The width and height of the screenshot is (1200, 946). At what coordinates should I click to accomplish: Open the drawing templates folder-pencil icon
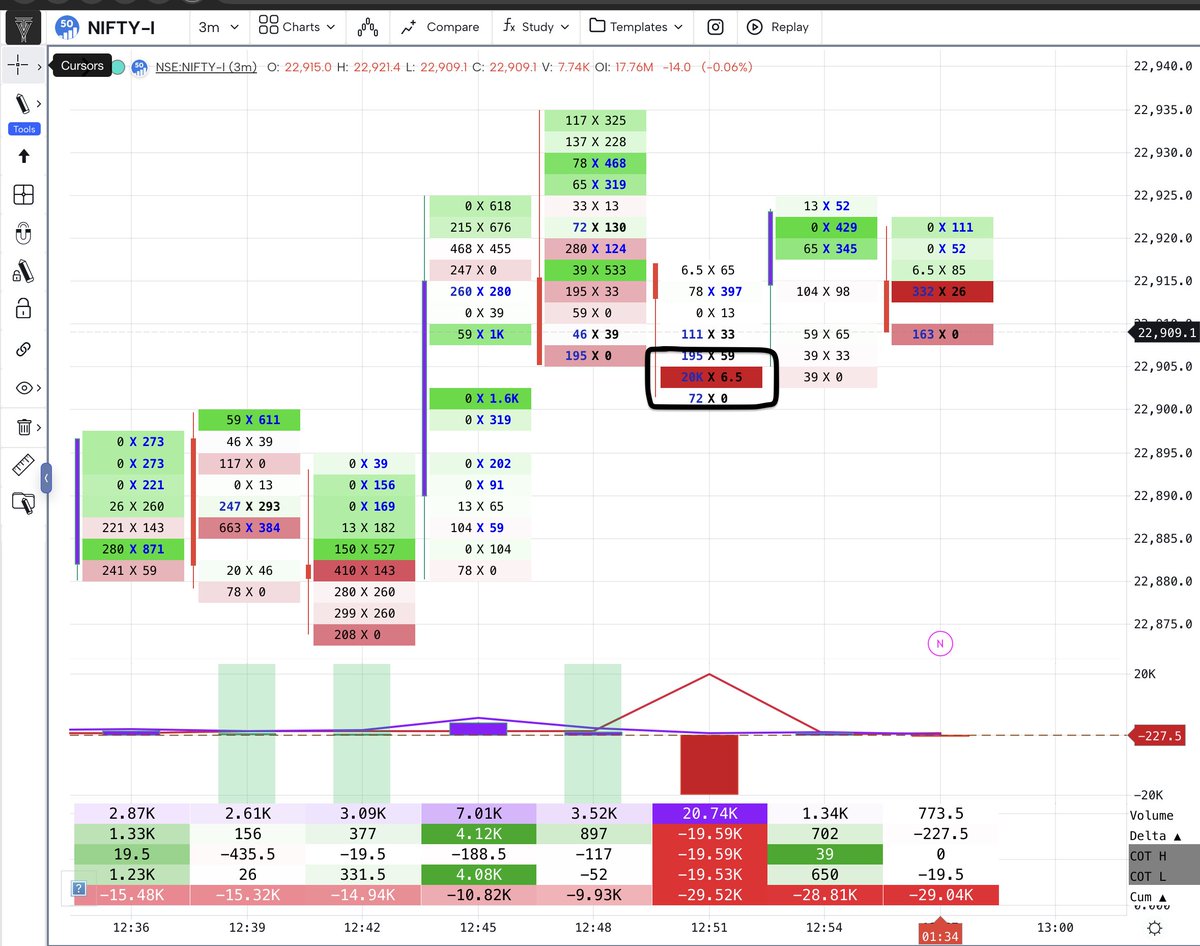coord(24,503)
